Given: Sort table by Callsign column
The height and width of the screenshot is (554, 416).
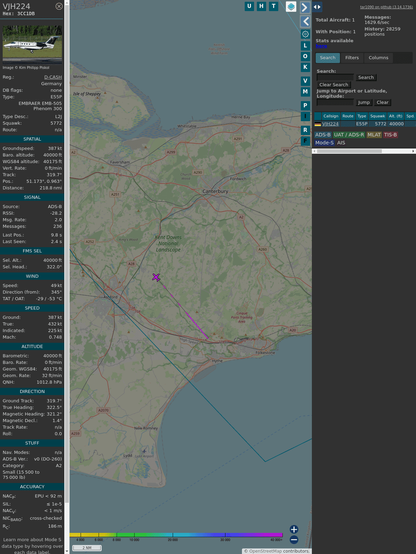Looking at the screenshot, I should coord(330,116).
